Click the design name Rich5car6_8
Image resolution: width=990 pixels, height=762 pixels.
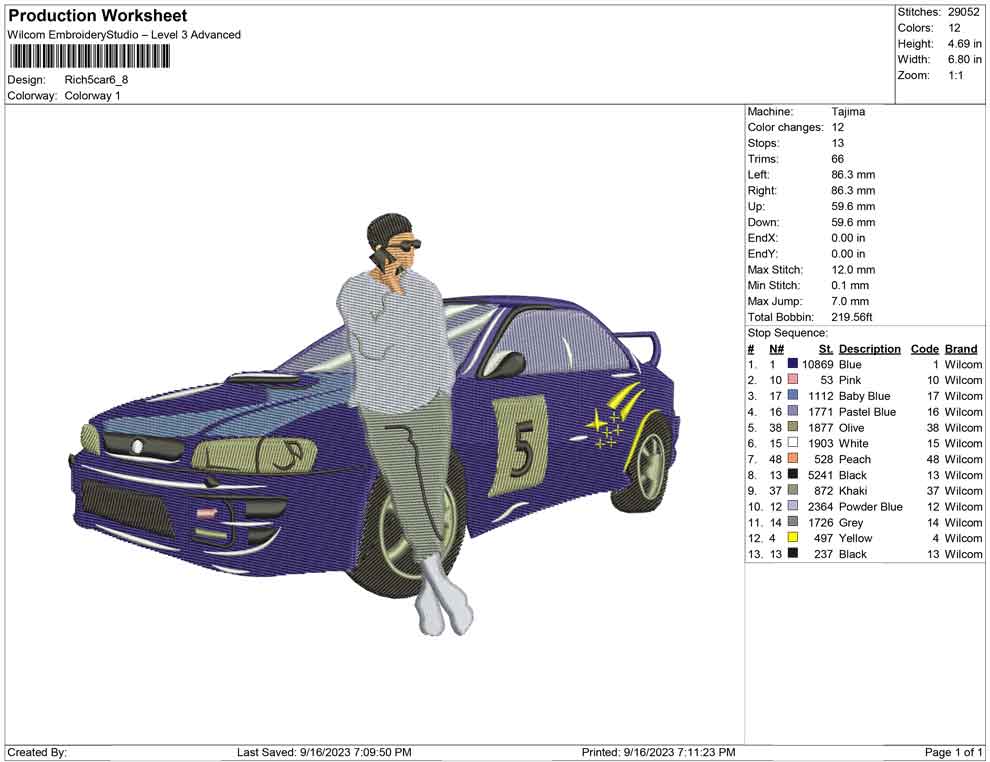coord(96,80)
